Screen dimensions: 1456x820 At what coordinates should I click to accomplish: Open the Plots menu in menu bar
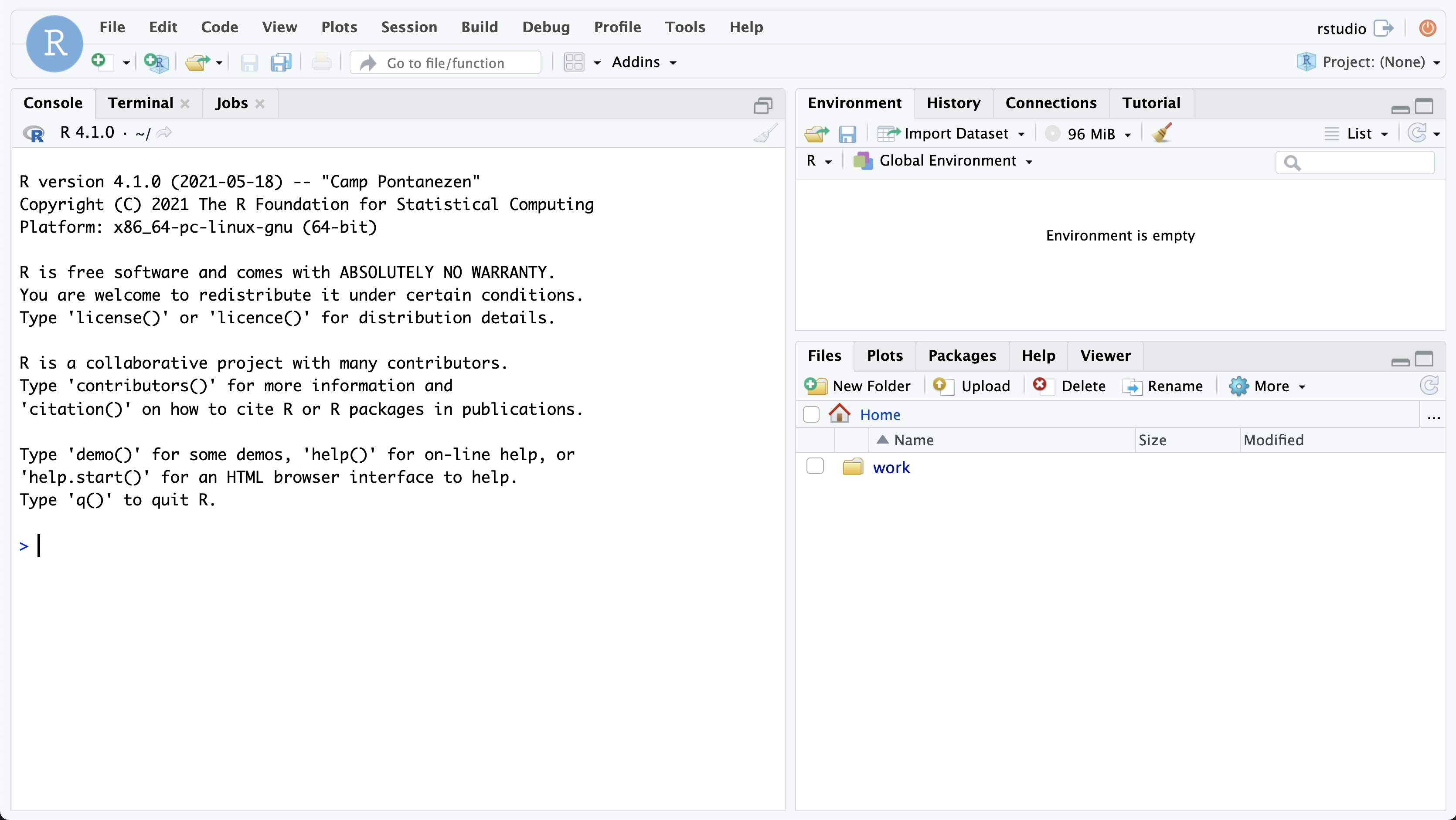click(339, 27)
